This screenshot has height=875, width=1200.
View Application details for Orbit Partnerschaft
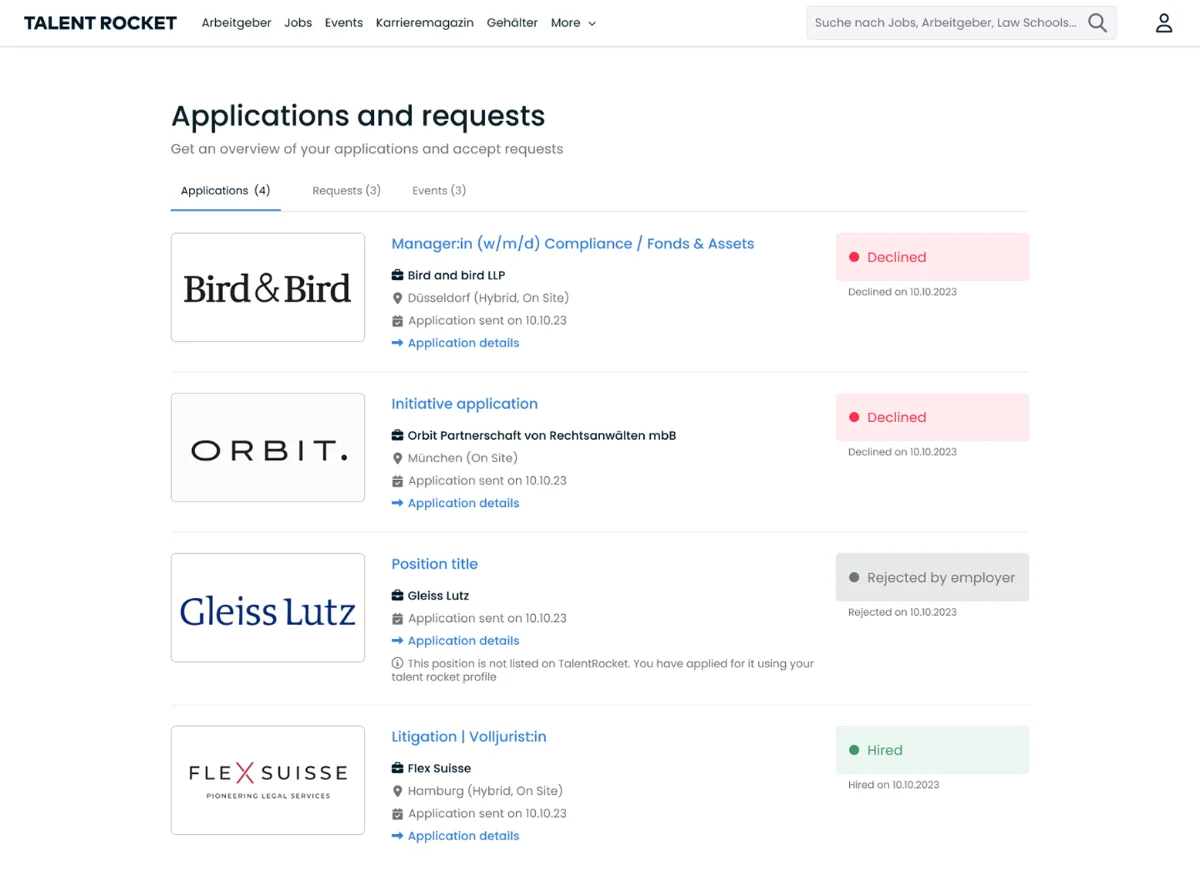click(x=464, y=503)
